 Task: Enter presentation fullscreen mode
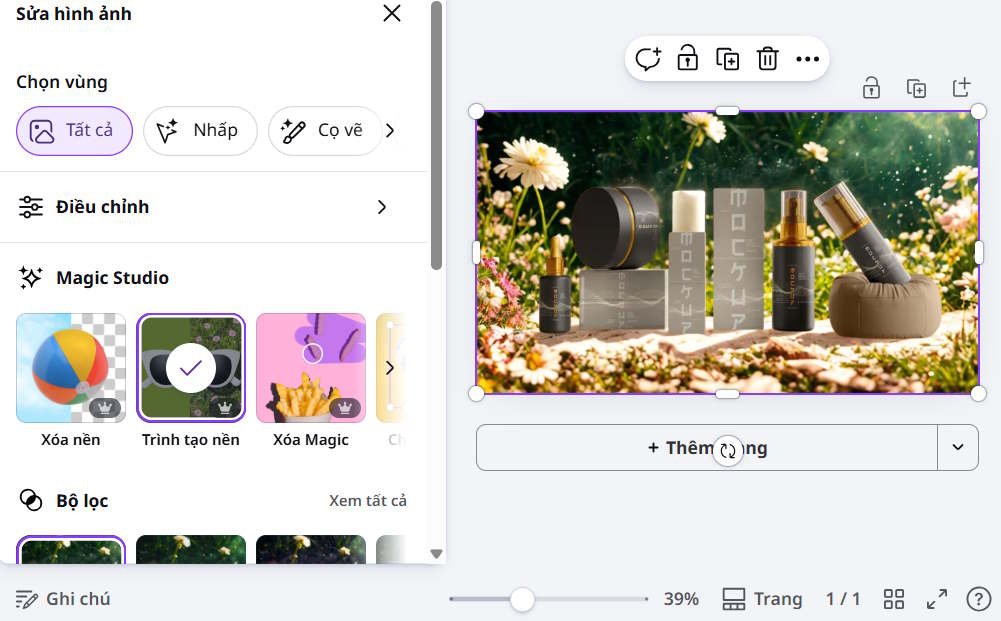pos(937,598)
